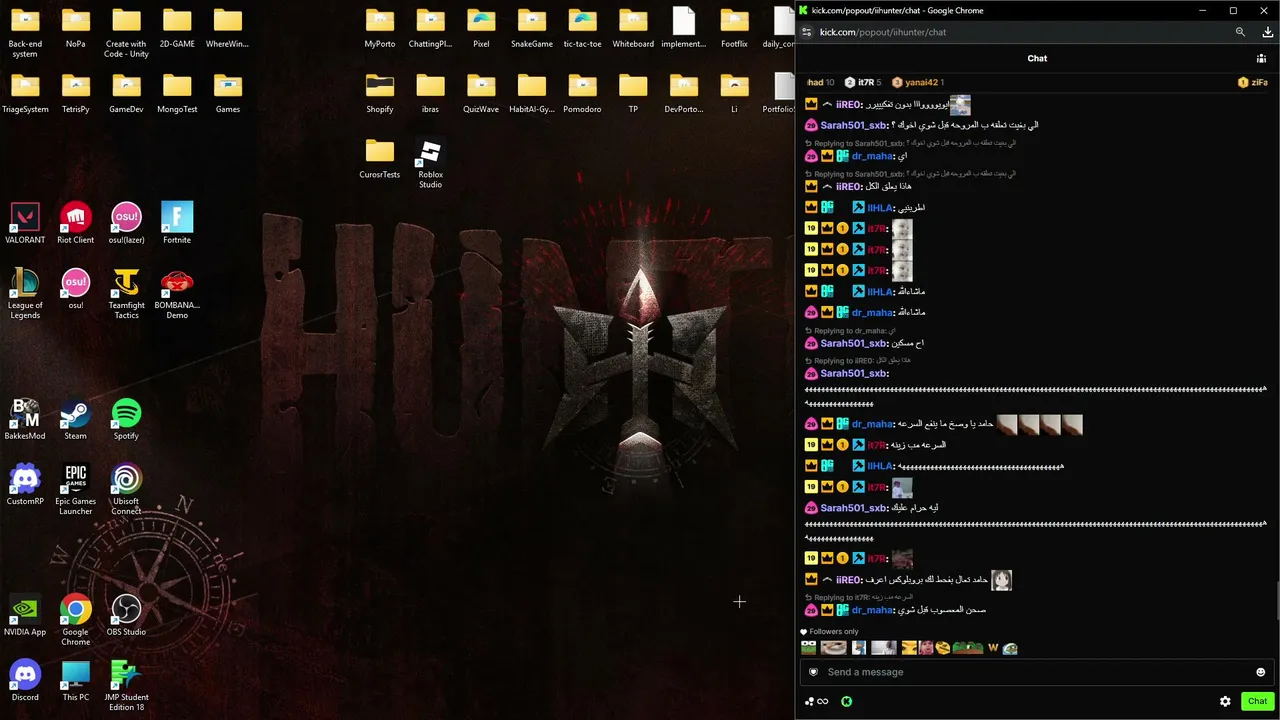Select the Back-end system folder
Screen dimensions: 1280x720
(25, 33)
